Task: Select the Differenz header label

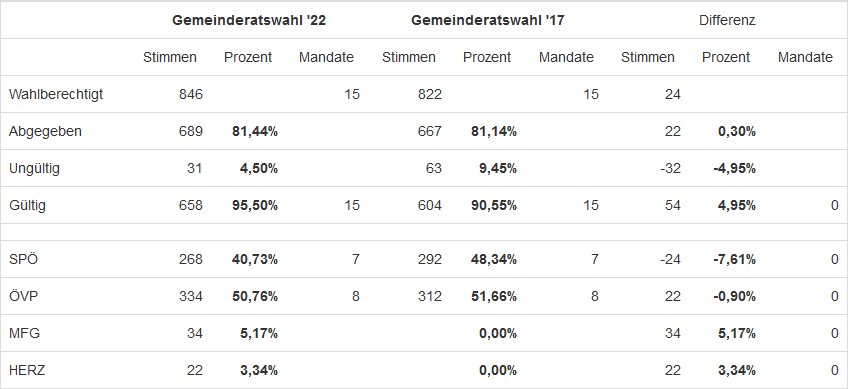Action: 727,21
